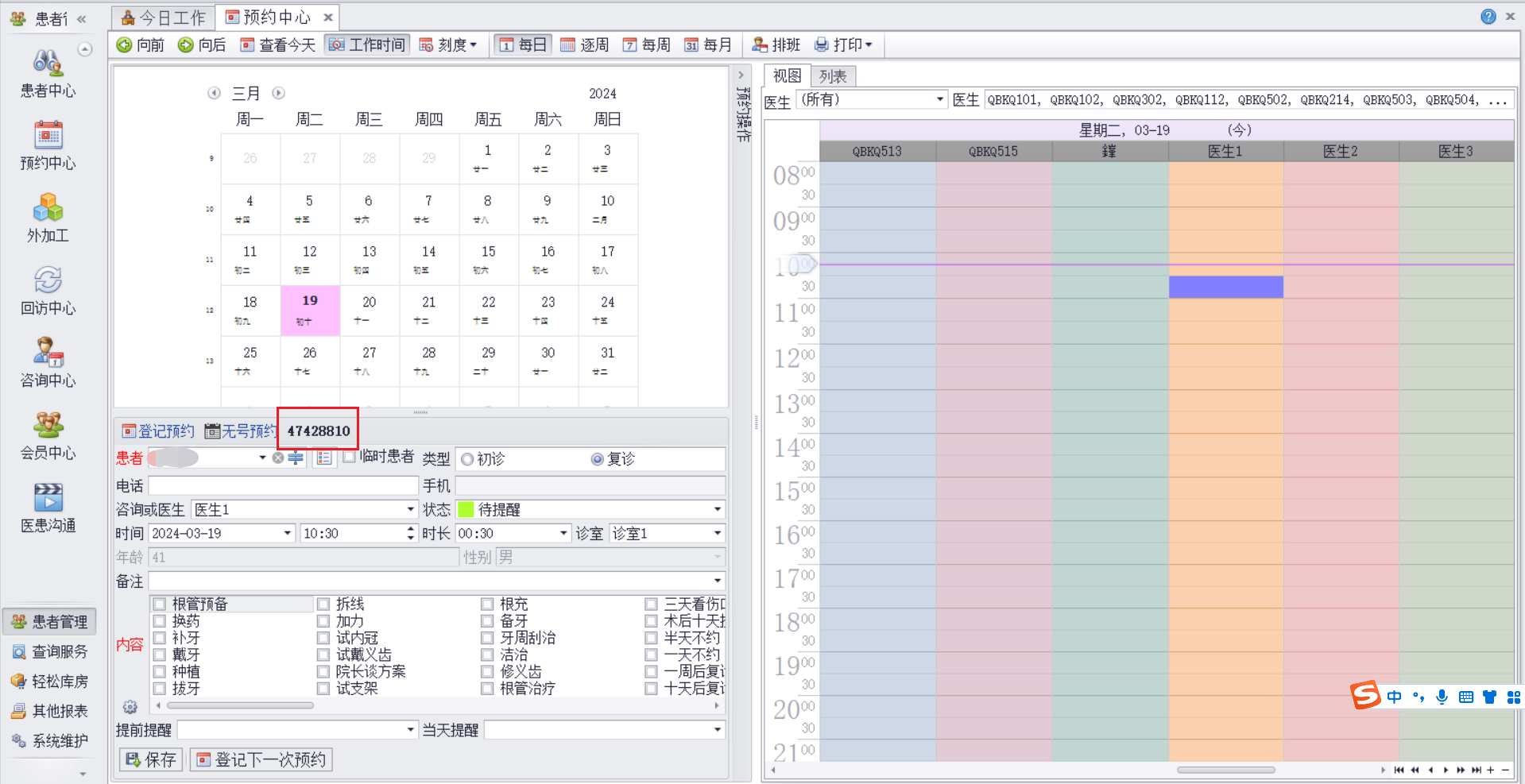Switch to 每日 view
This screenshot has height=784, width=1525.
(523, 45)
